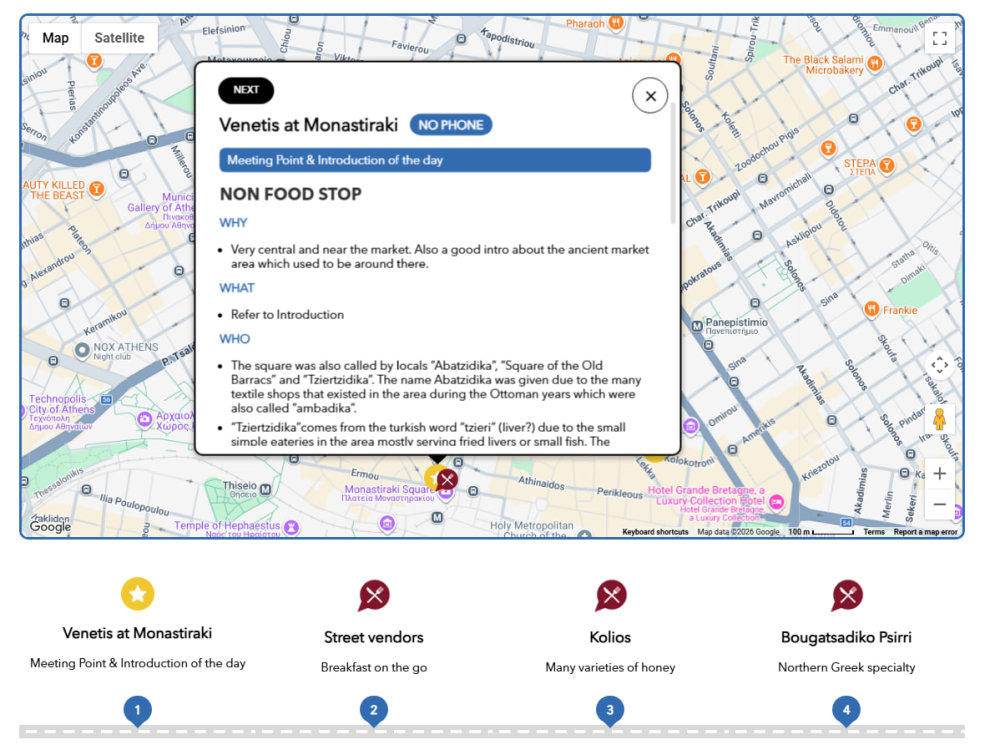This screenshot has width=1000, height=750.
Task: Click the Meeting Point & Introduction blue banner
Action: [x=435, y=160]
